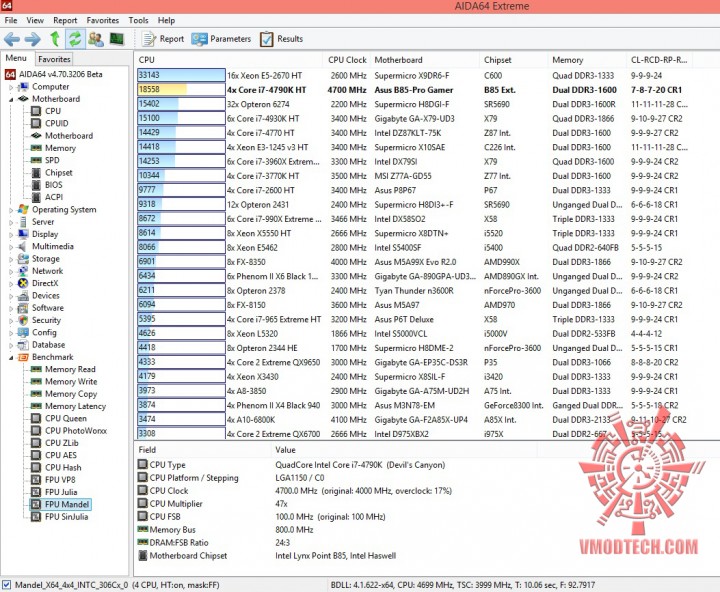720x592 pixels.
Task: Click the Back navigation arrow
Action: (x=12, y=39)
